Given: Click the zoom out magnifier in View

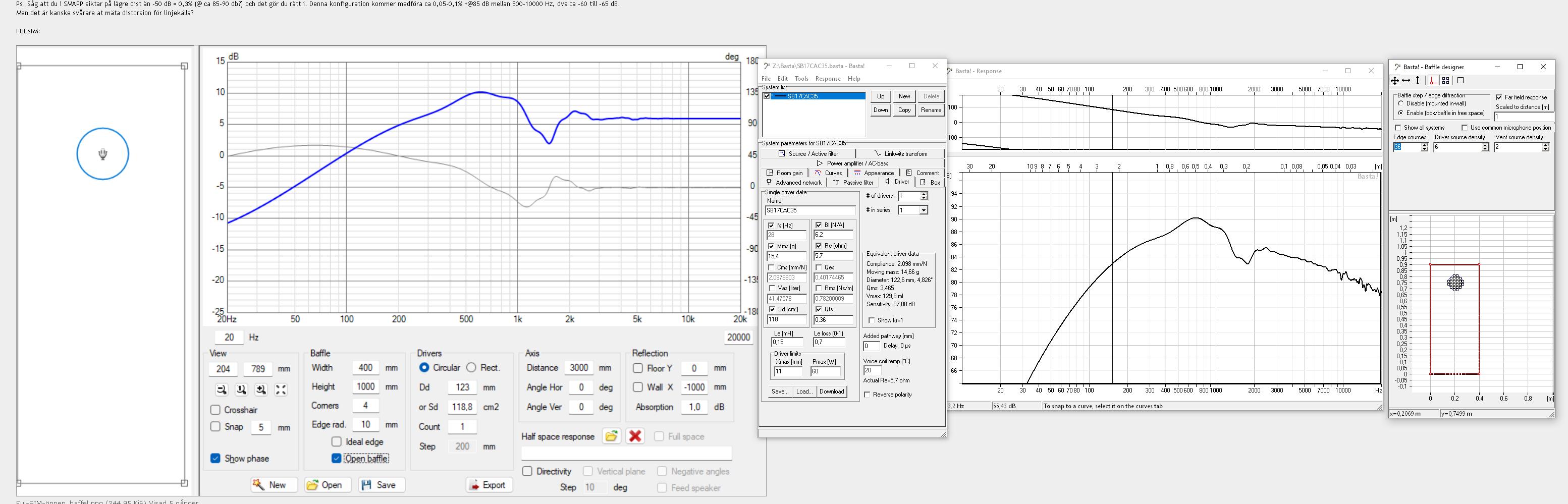Looking at the screenshot, I should pyautogui.click(x=222, y=389).
